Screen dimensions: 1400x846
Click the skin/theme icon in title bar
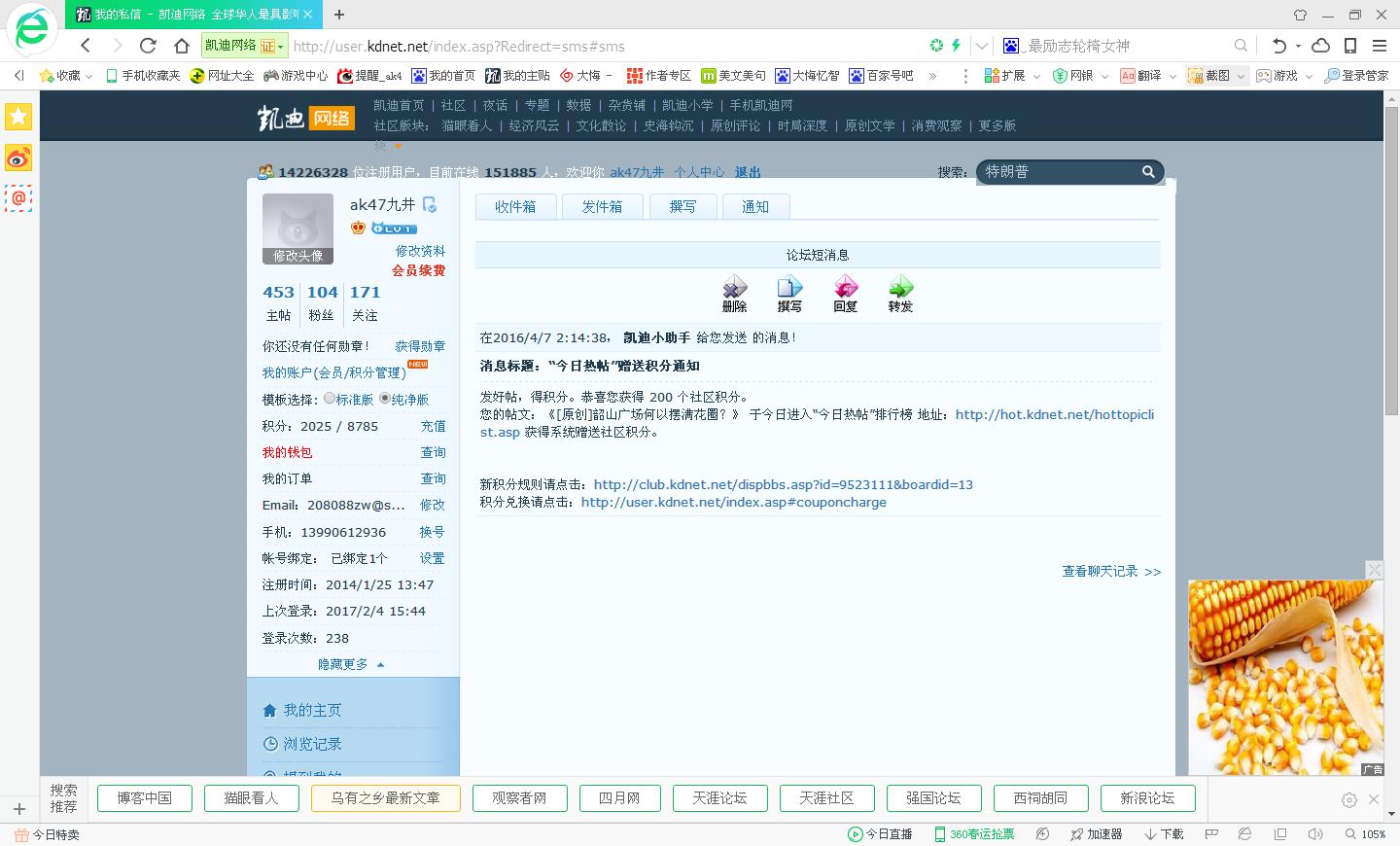(1300, 15)
